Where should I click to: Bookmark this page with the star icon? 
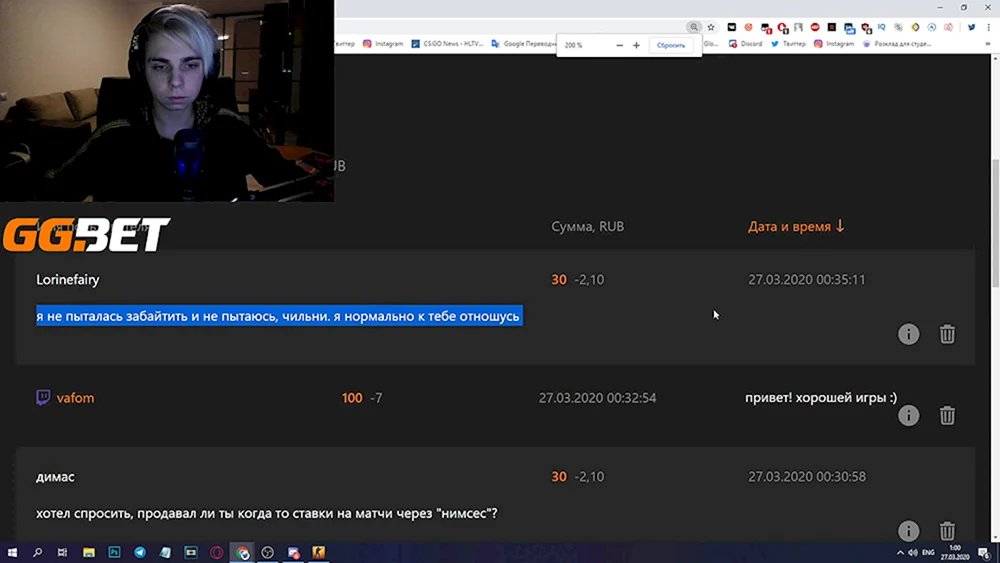click(710, 27)
